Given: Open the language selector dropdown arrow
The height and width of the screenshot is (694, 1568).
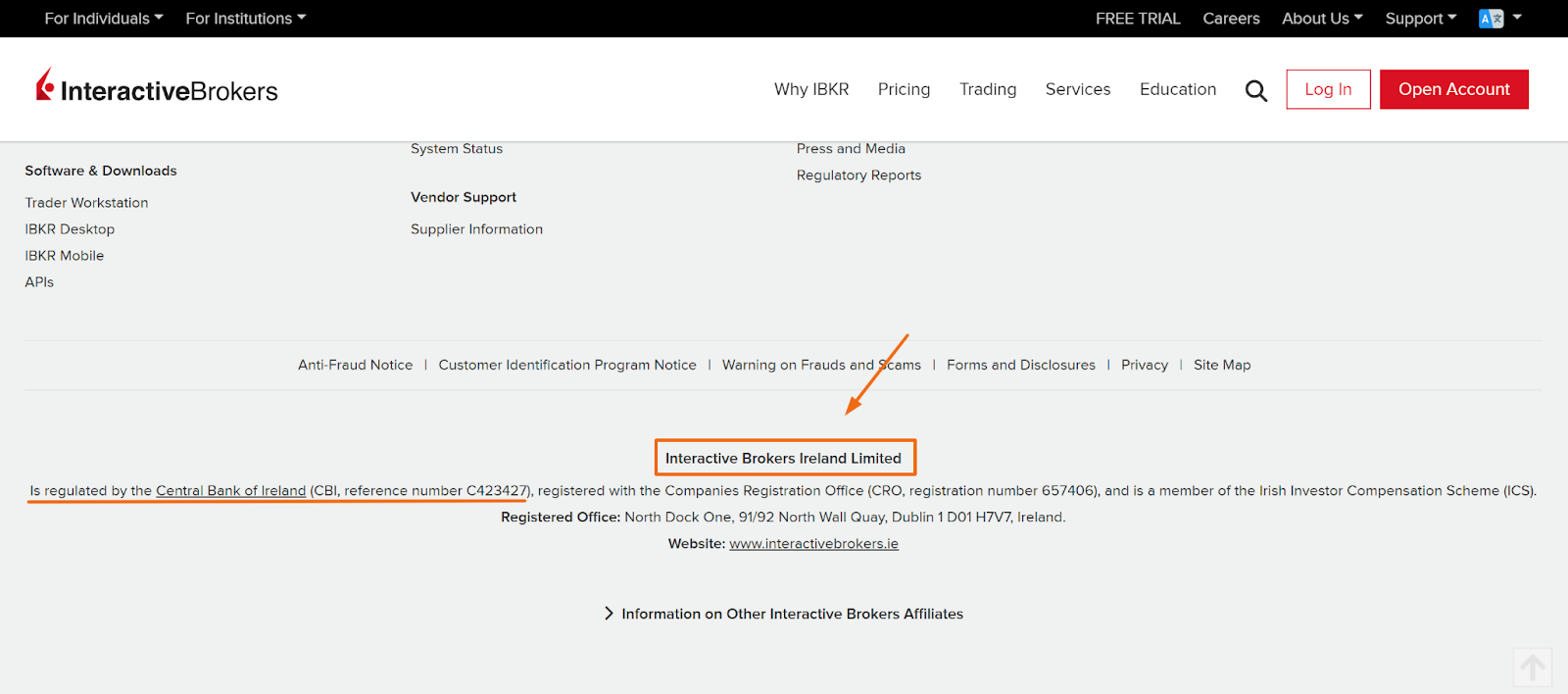Looking at the screenshot, I should click(x=1517, y=18).
